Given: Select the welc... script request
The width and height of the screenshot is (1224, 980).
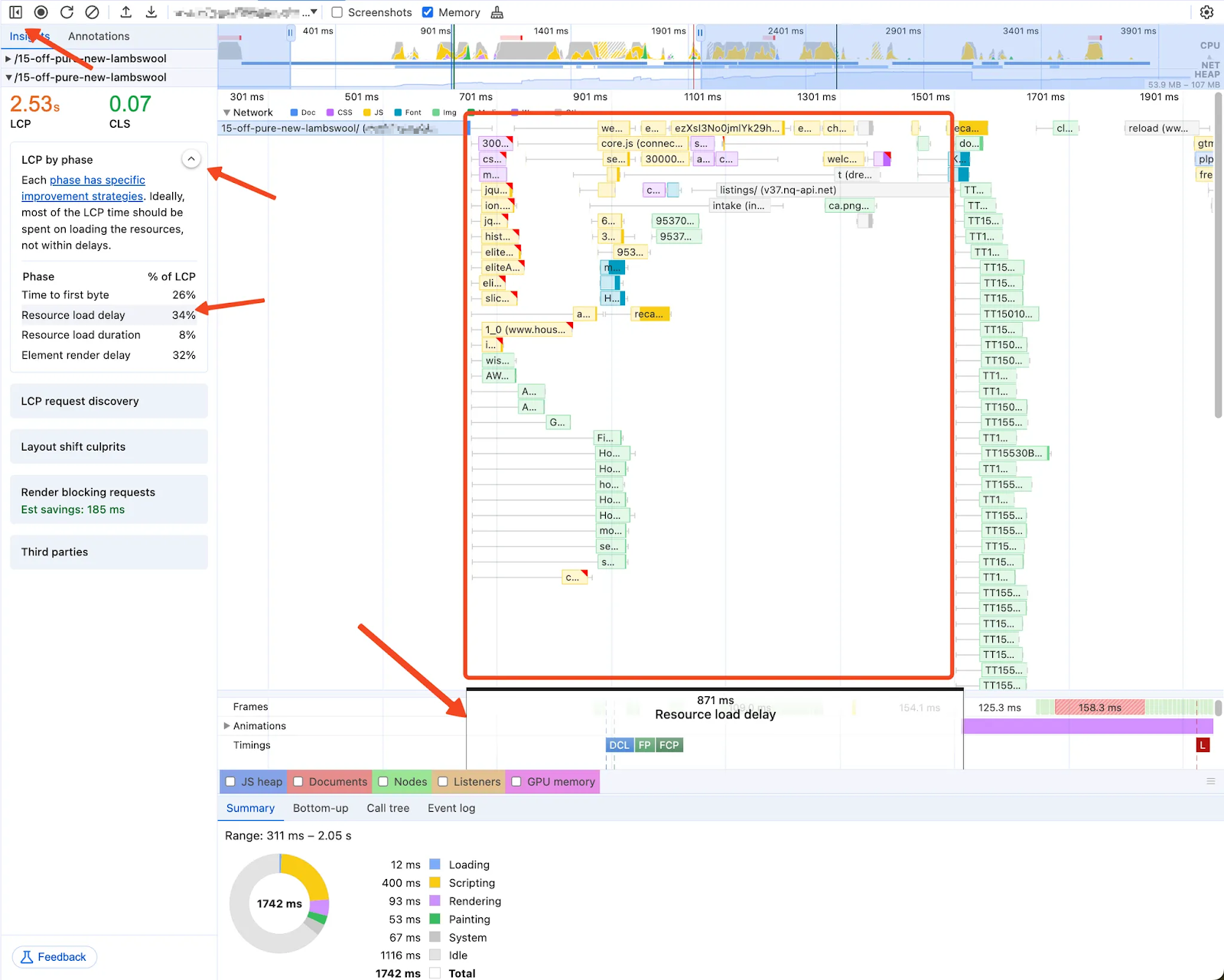Looking at the screenshot, I should 843,159.
